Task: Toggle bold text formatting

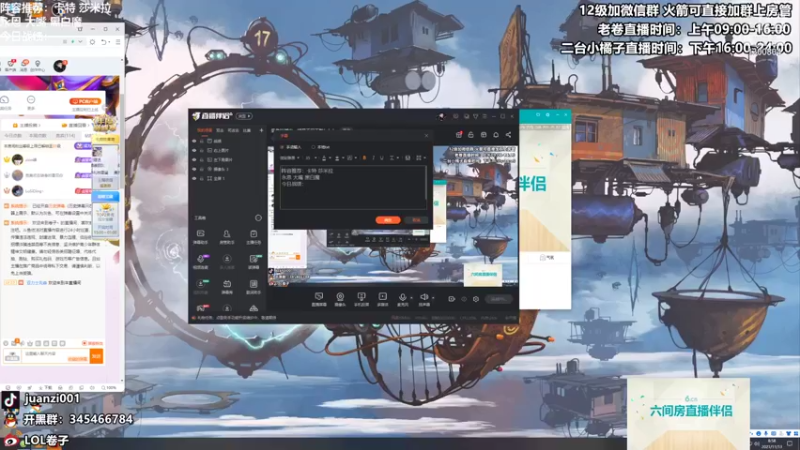Action: [x=364, y=158]
